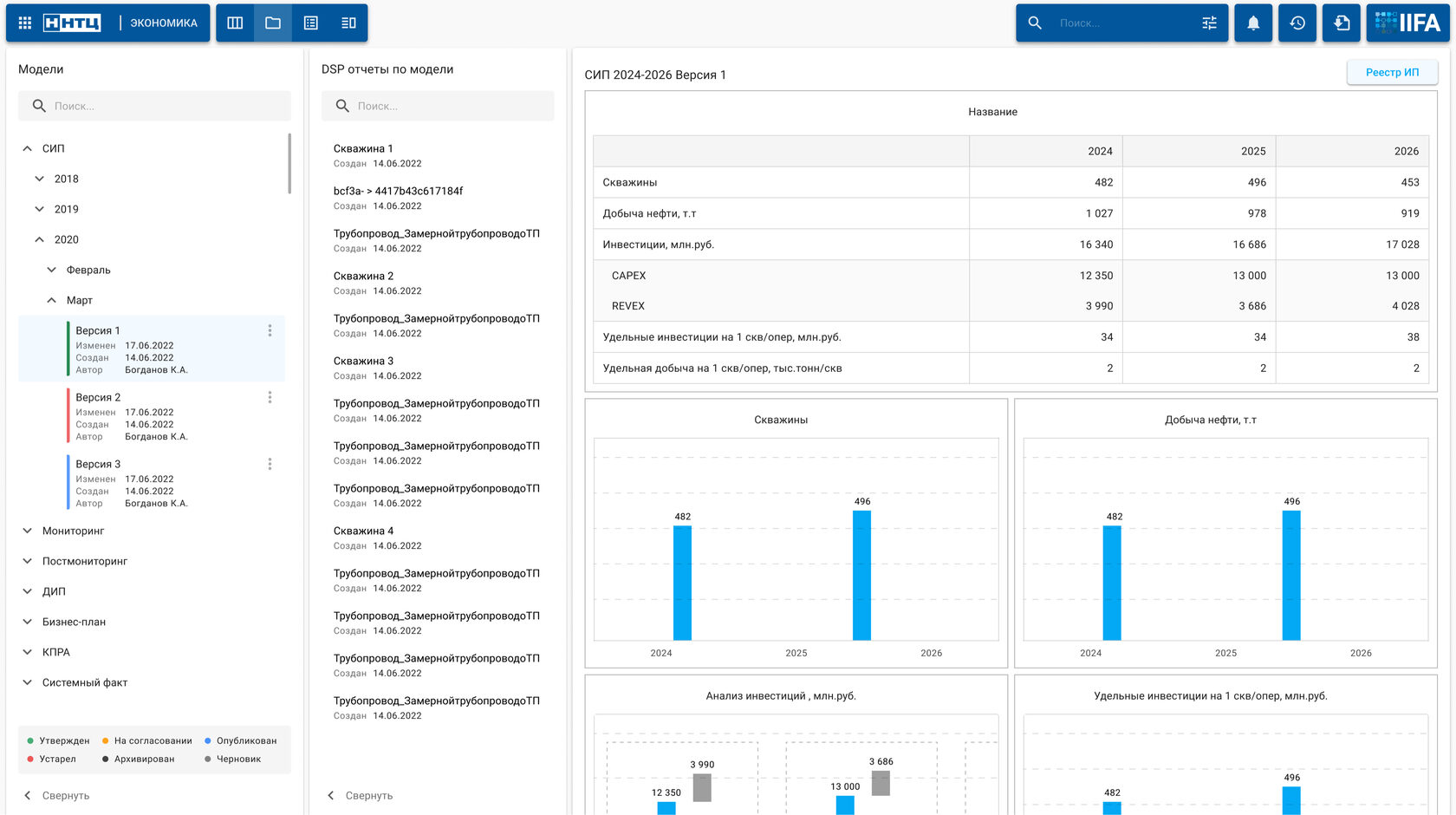Image resolution: width=1456 pixels, height=815 pixels.
Task: Switch to the columns layout view icon
Action: tap(235, 23)
